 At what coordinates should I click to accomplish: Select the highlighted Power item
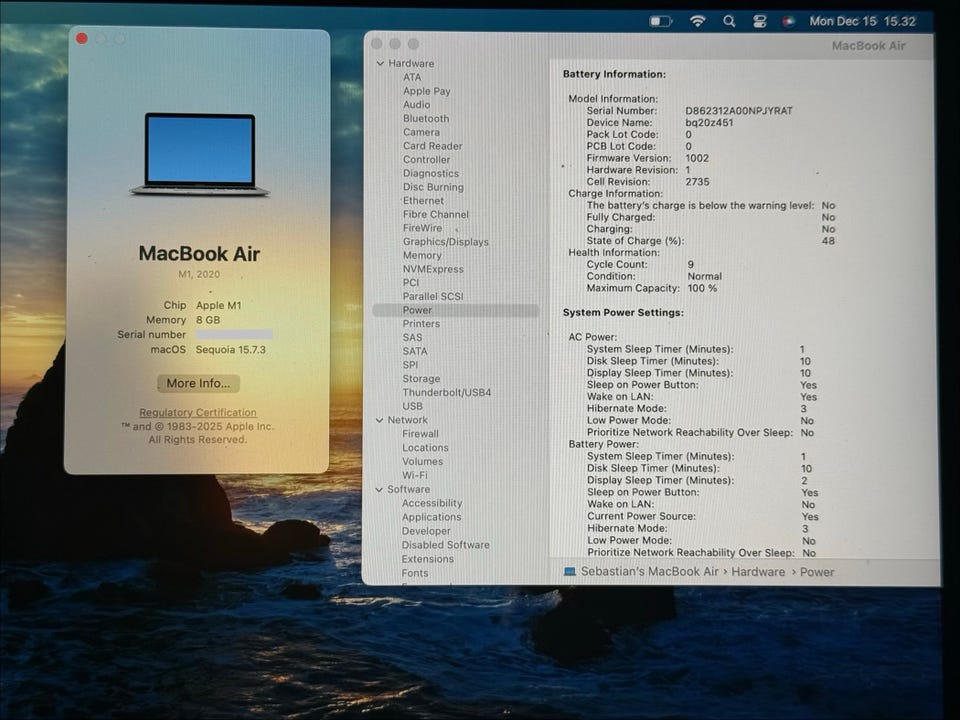[x=456, y=310]
